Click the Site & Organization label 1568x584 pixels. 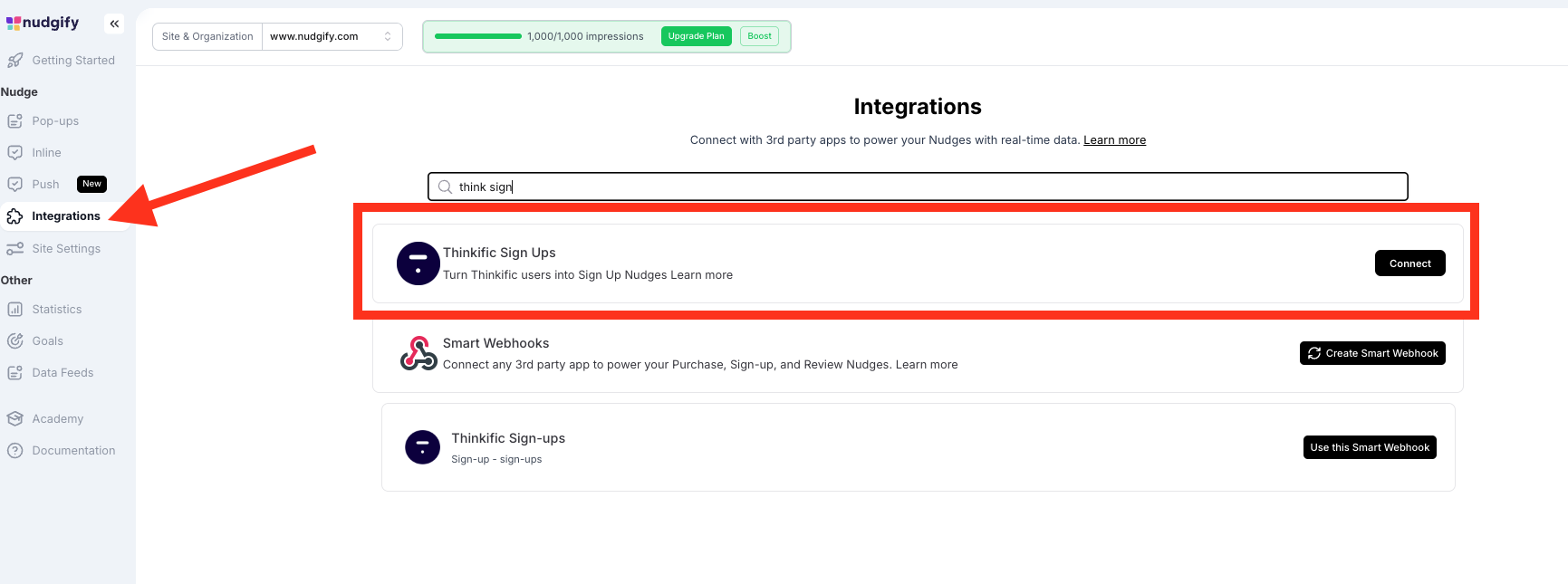click(x=207, y=36)
